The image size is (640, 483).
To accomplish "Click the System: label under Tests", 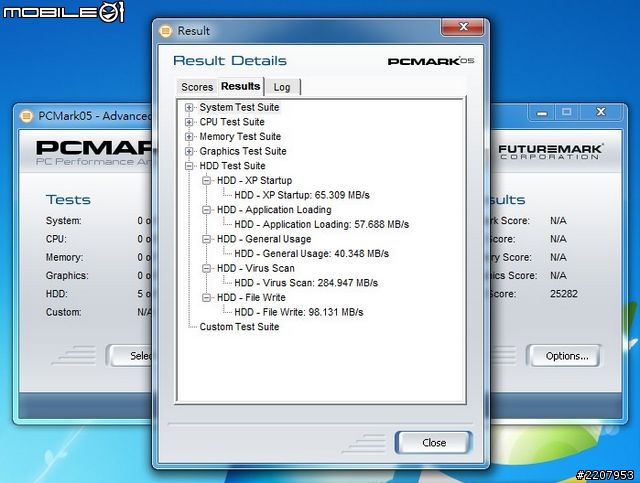I will tap(64, 221).
